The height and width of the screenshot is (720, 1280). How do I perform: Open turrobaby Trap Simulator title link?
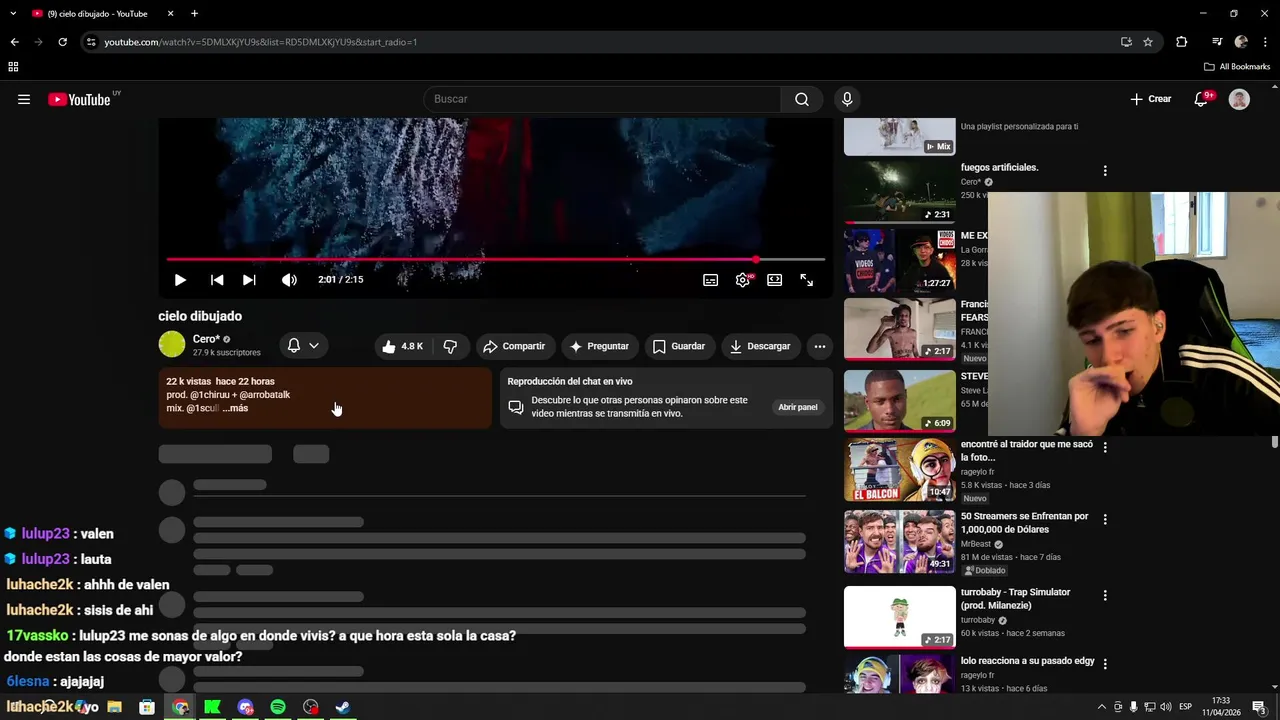click(1015, 598)
